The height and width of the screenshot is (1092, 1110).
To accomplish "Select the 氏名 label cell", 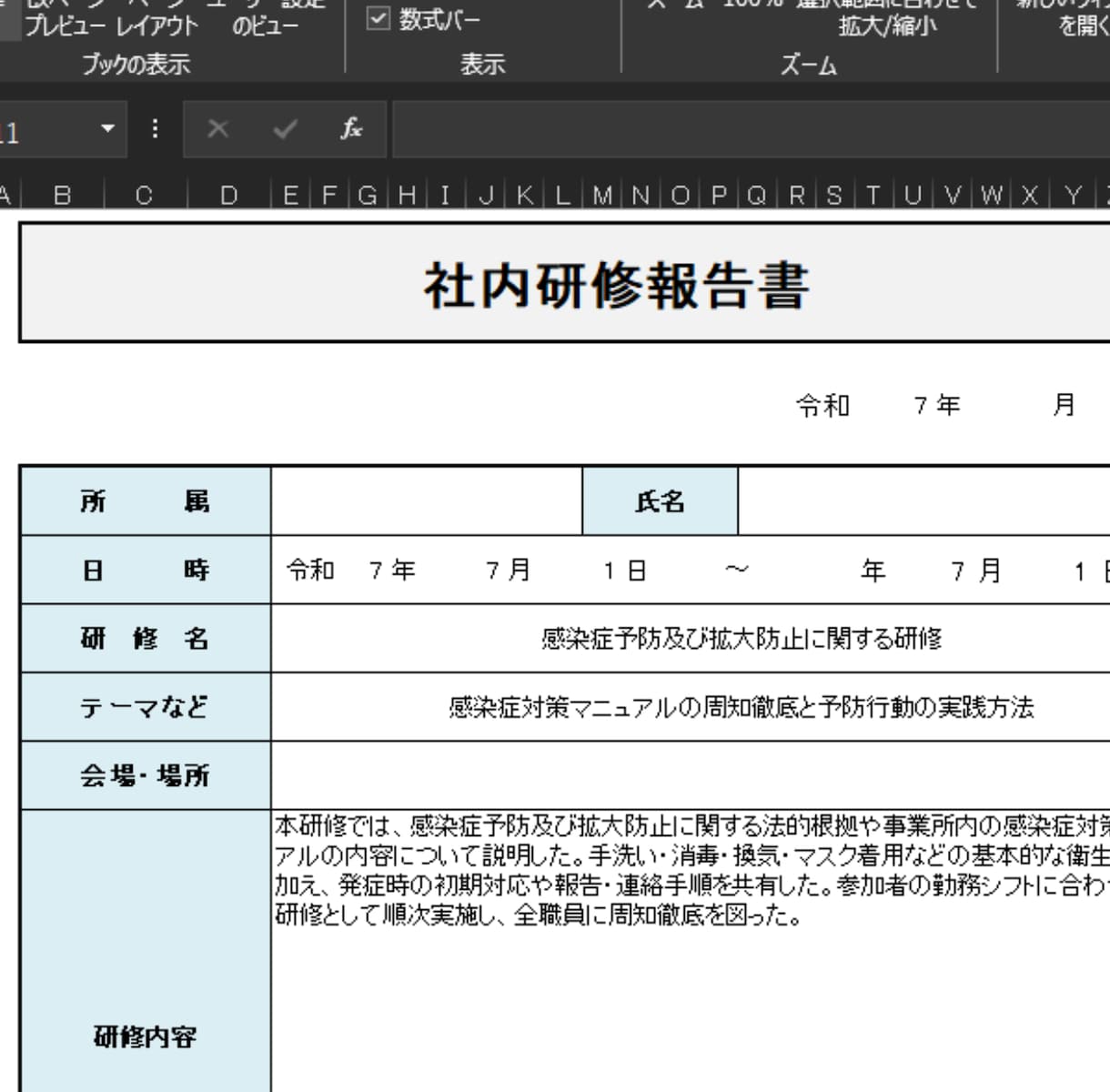I will (x=661, y=501).
